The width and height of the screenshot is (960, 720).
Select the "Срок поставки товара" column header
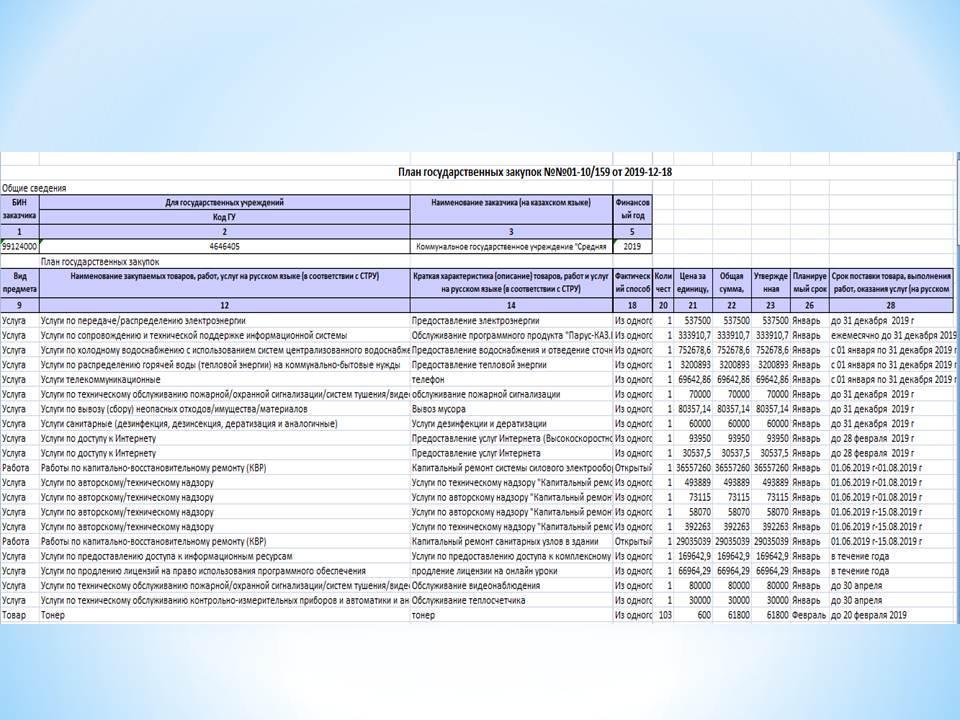tap(891, 283)
